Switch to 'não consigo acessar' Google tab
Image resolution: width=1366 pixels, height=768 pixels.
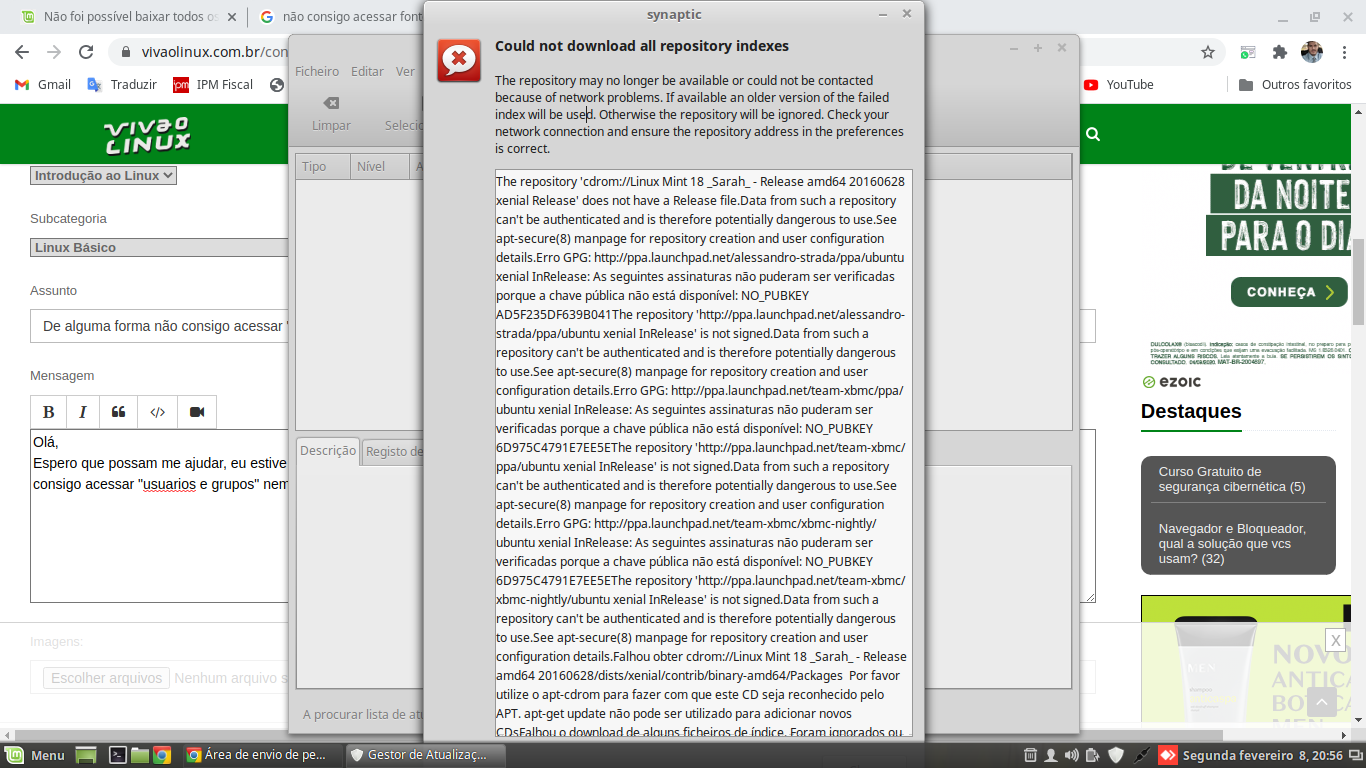point(340,17)
